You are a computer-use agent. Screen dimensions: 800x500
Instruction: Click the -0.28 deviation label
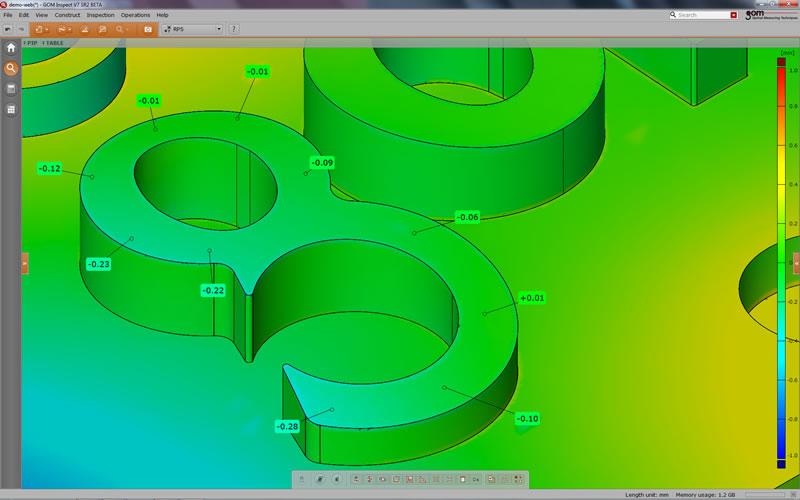tap(287, 427)
